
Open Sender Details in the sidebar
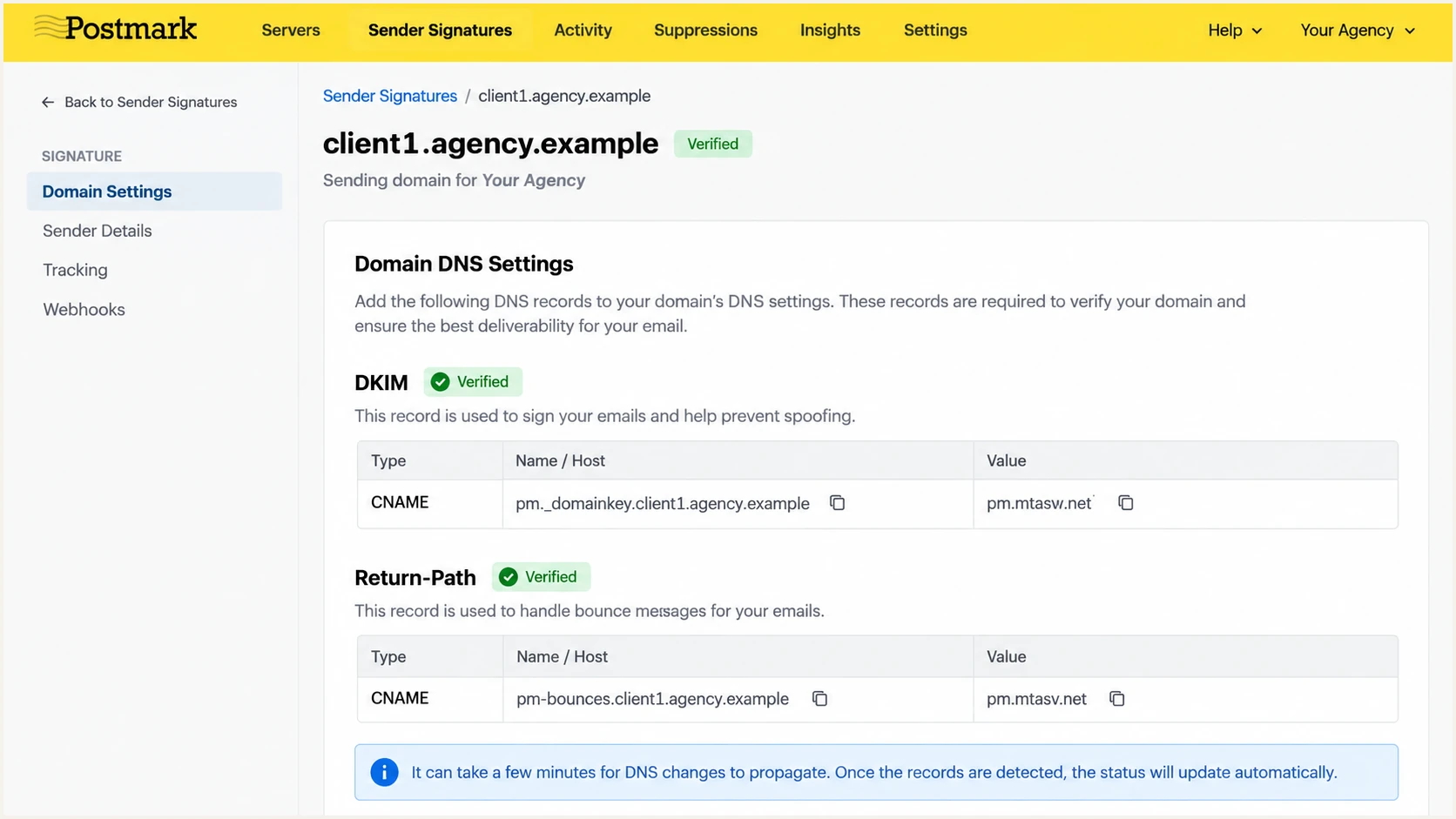[98, 231]
